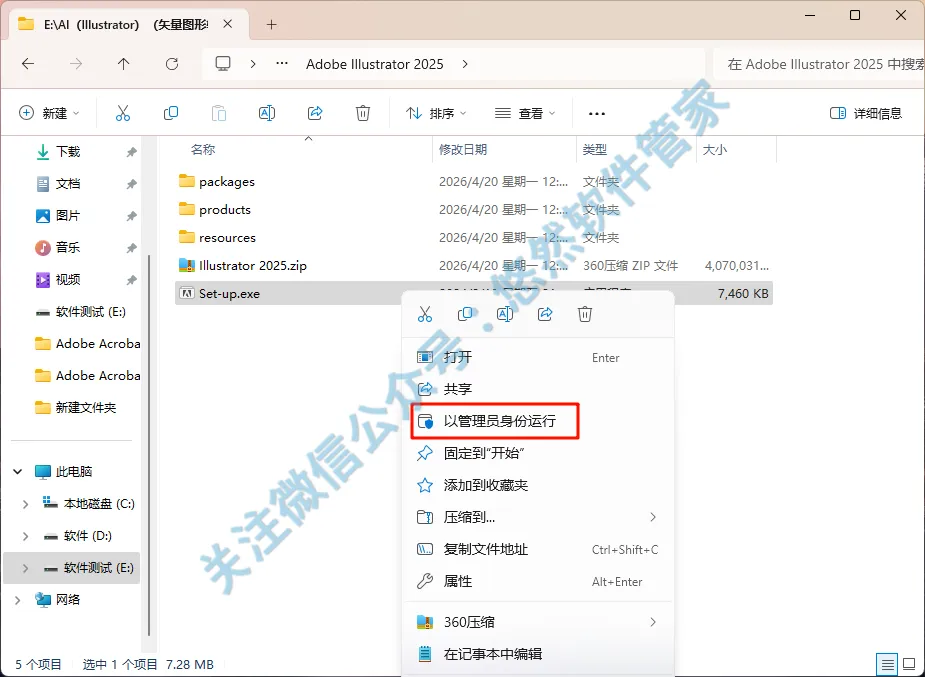Click the Rename icon in the toolbar
The image size is (925, 677).
[267, 113]
